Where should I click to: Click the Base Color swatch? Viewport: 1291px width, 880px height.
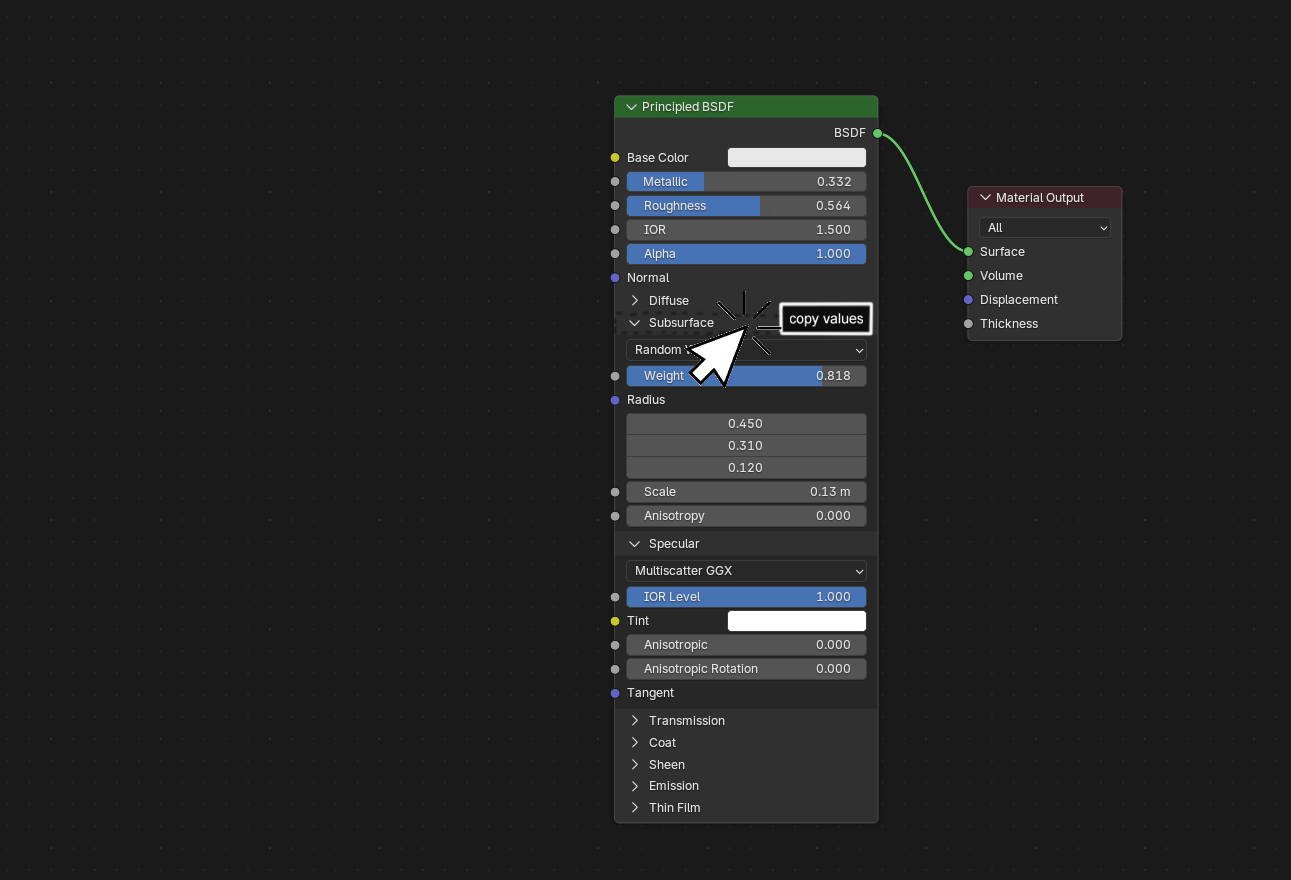(797, 158)
